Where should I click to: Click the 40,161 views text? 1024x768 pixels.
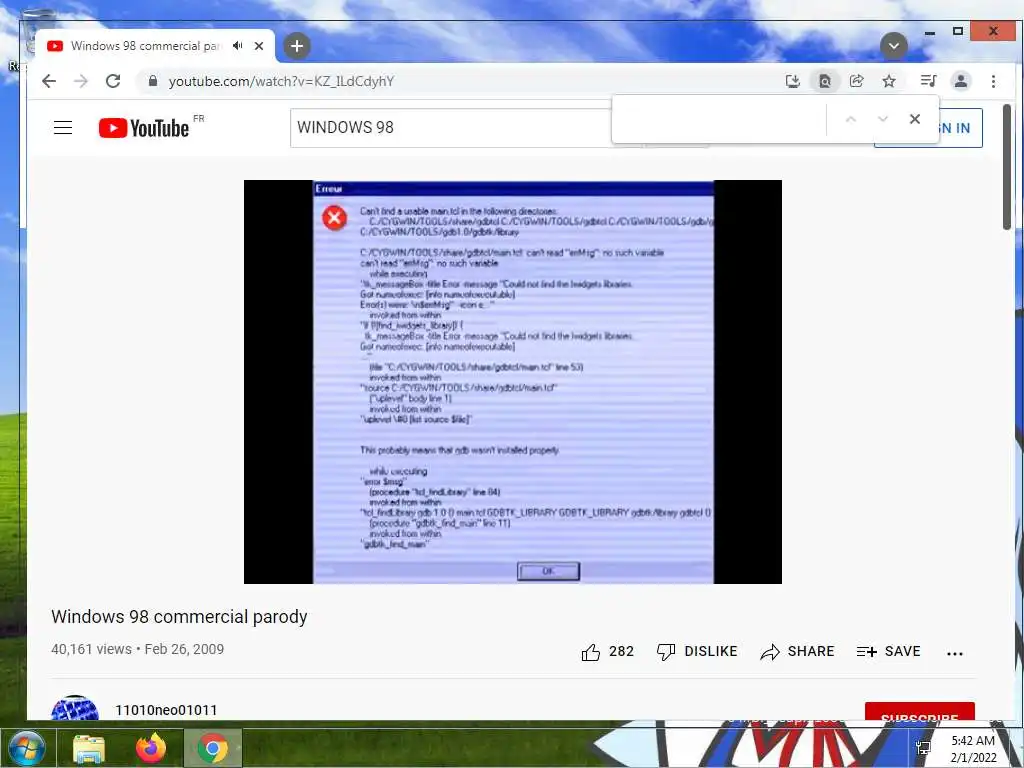(x=91, y=649)
